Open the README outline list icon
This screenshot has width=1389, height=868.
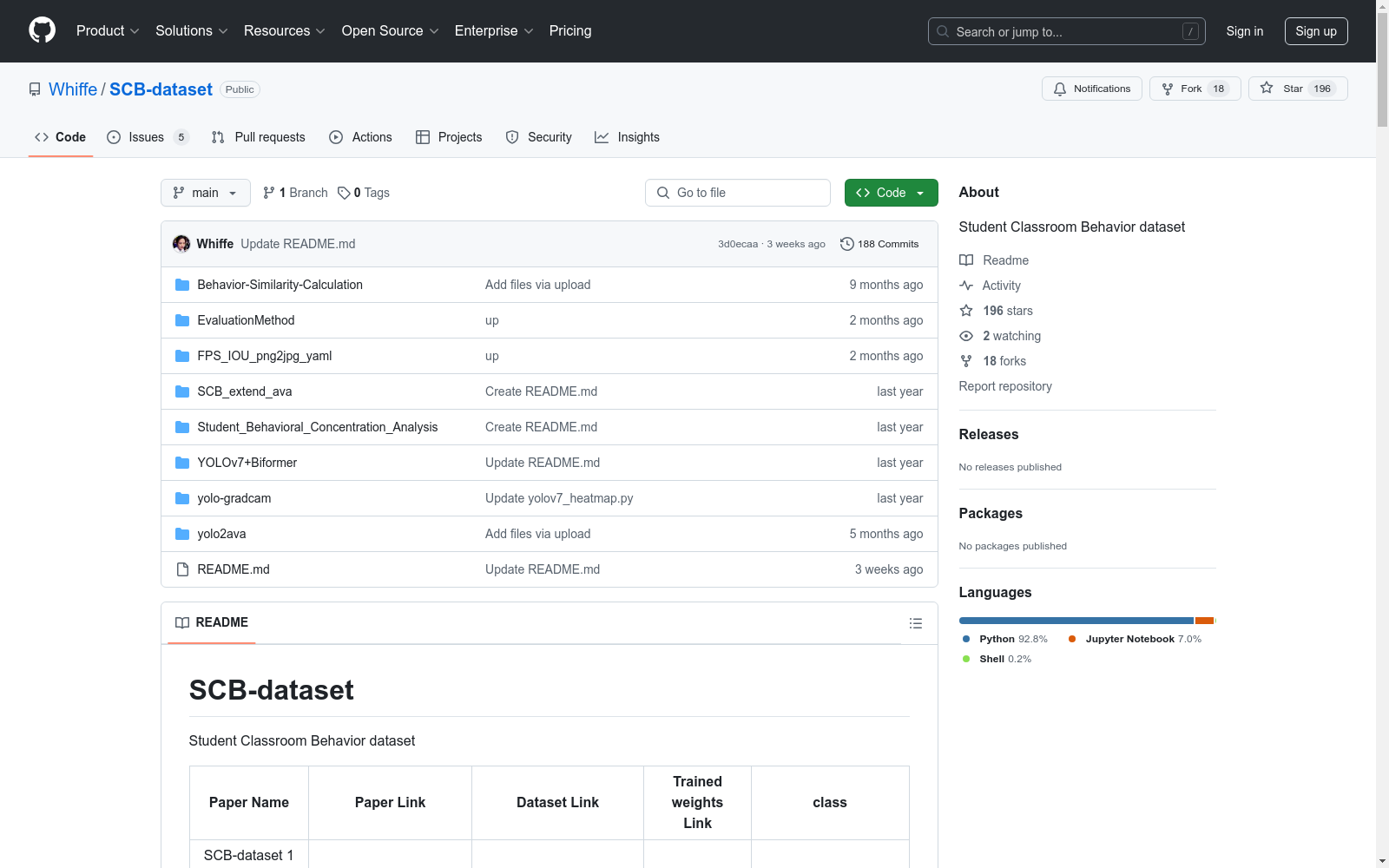(x=915, y=623)
